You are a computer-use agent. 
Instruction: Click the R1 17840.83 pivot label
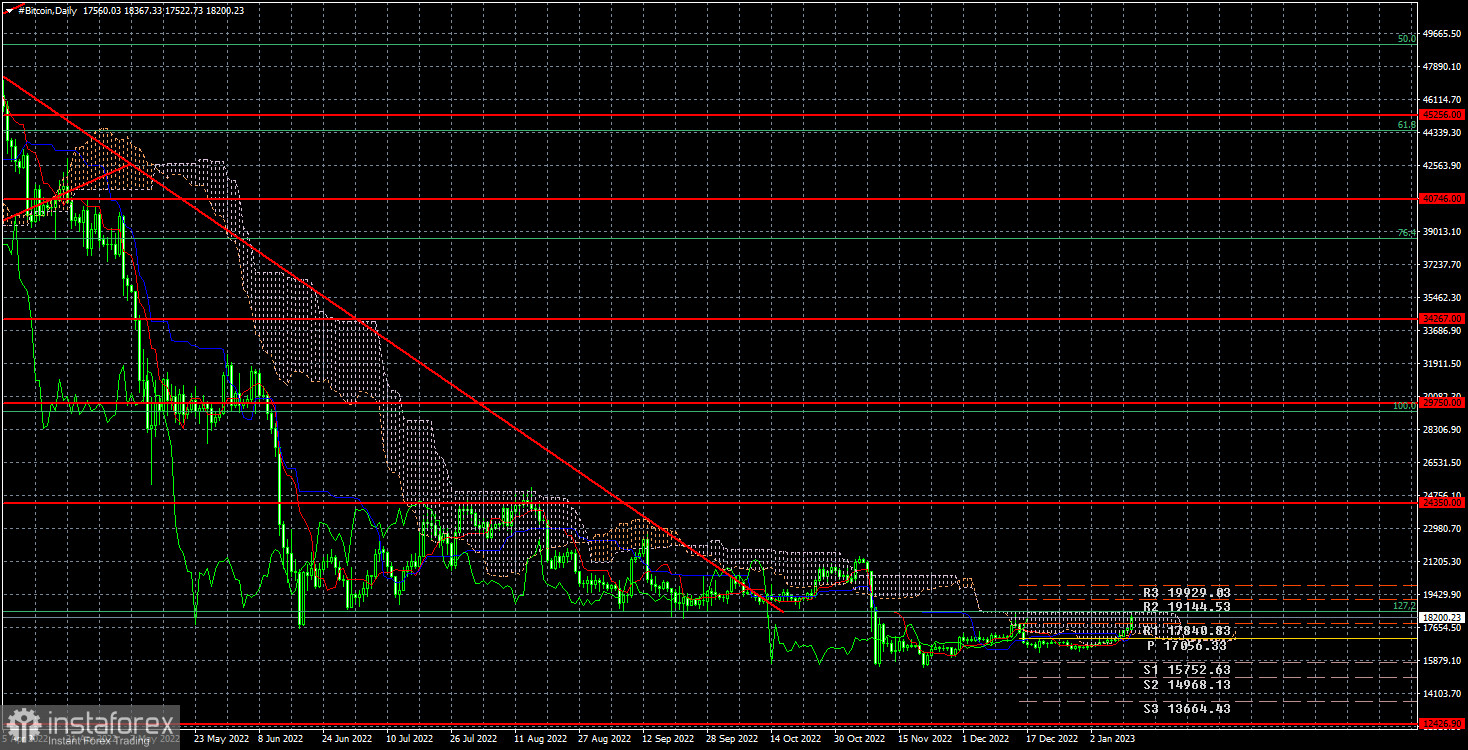tap(1186, 631)
